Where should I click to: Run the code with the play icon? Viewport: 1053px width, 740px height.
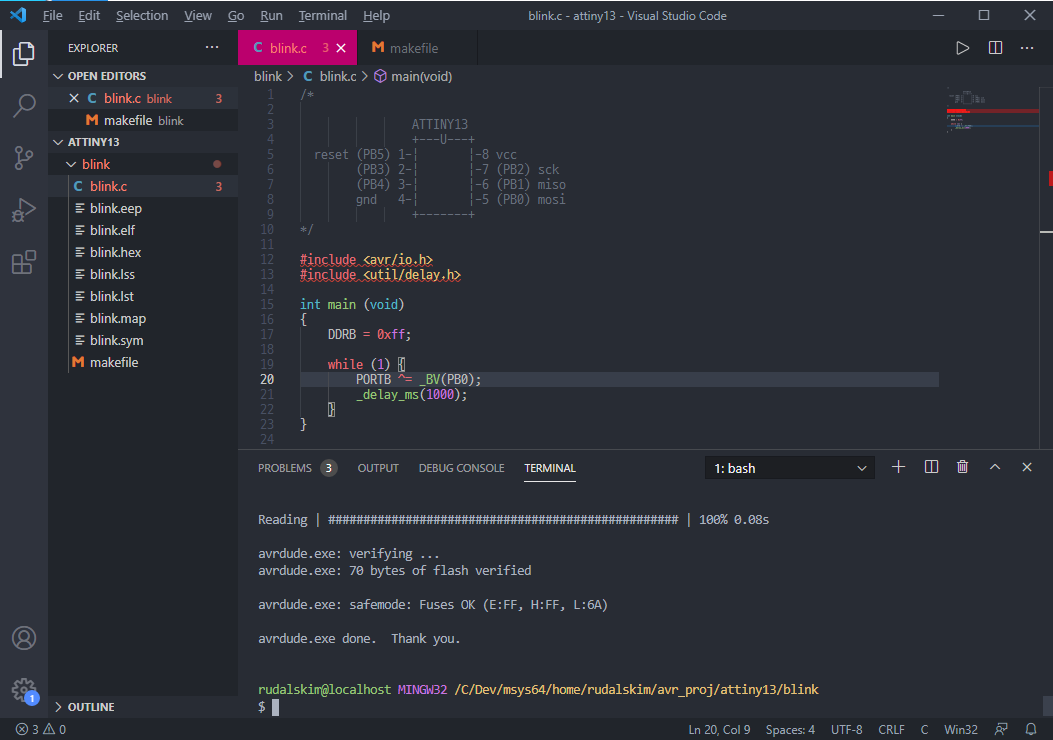(x=962, y=48)
